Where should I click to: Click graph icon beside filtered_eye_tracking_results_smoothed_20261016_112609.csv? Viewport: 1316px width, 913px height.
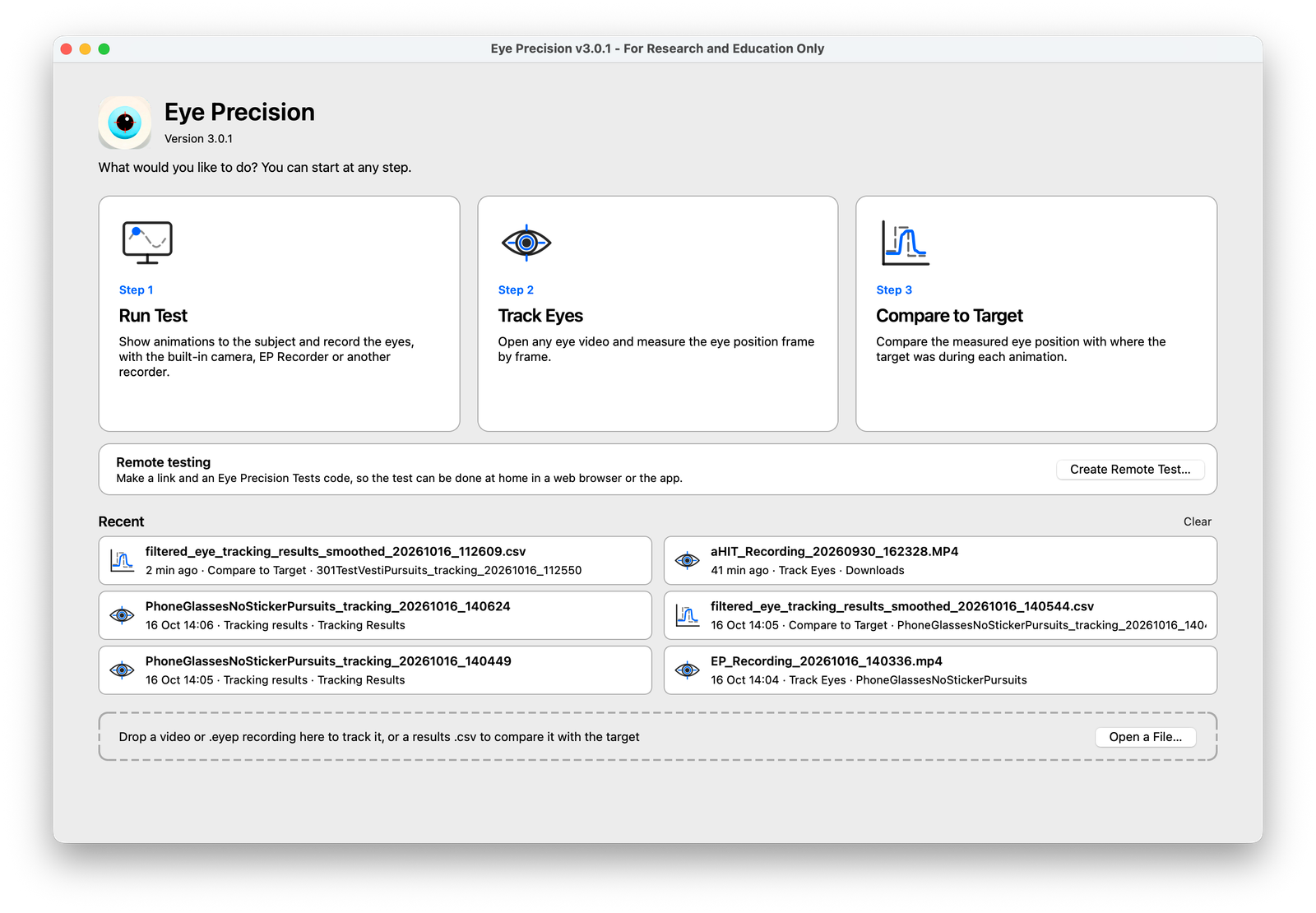[123, 561]
